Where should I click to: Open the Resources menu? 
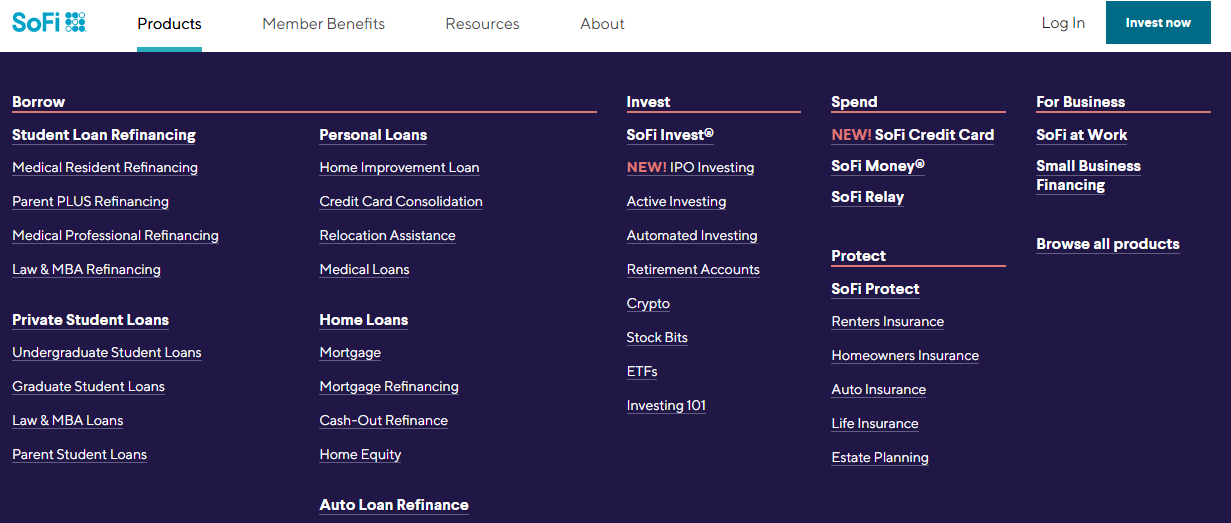point(482,24)
